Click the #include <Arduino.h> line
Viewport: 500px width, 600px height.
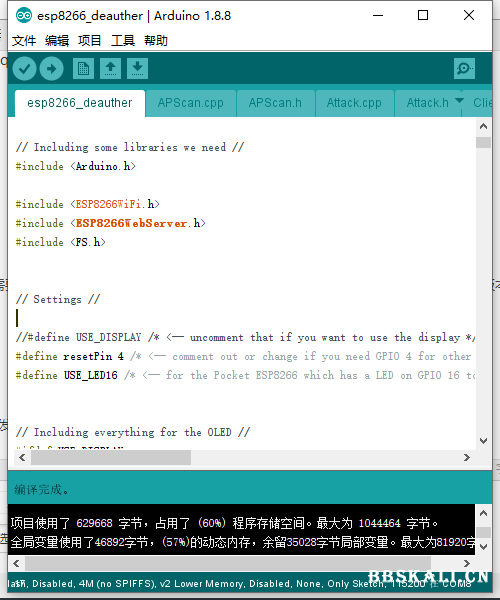[75, 166]
